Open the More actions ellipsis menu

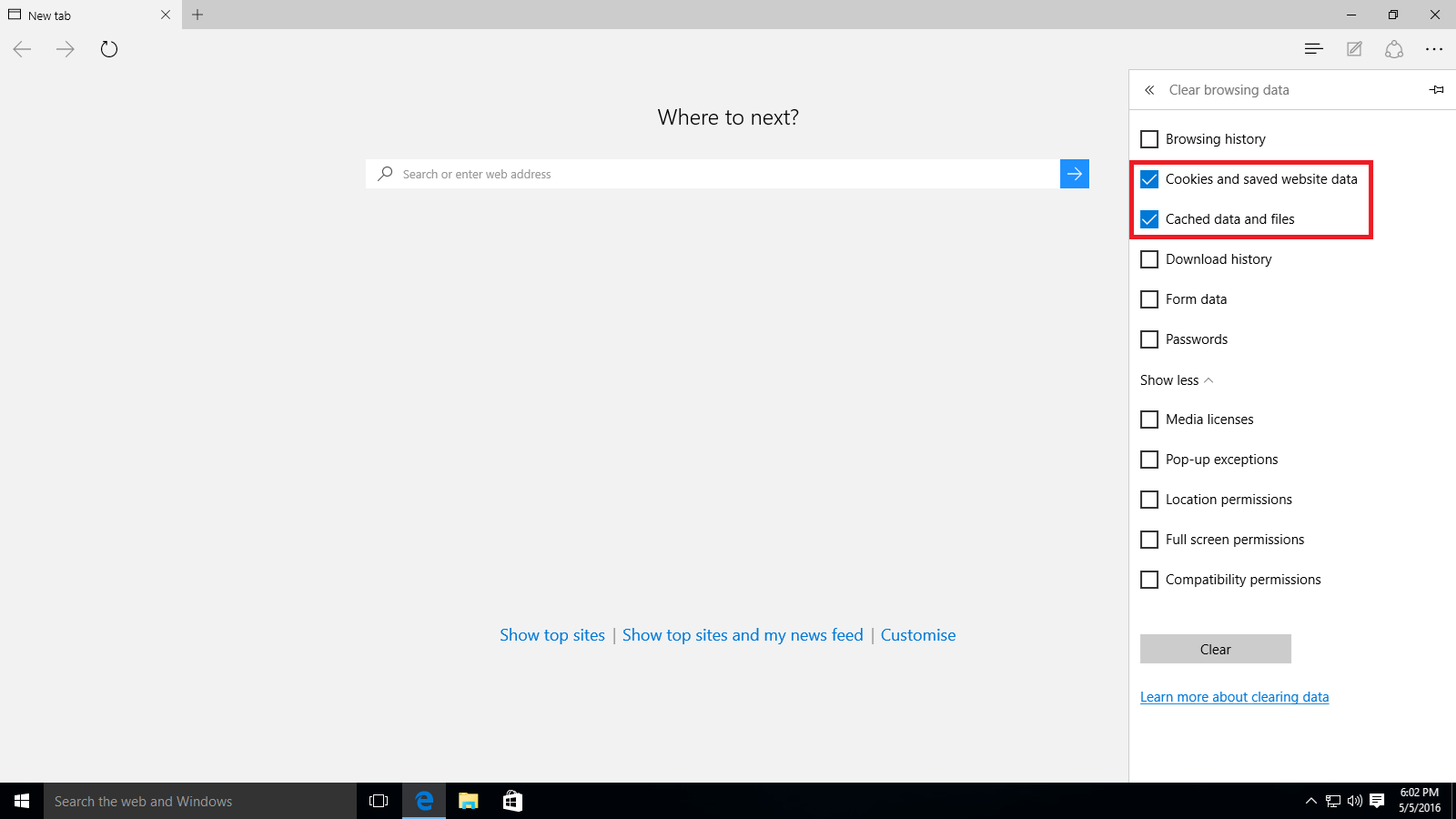click(x=1434, y=49)
